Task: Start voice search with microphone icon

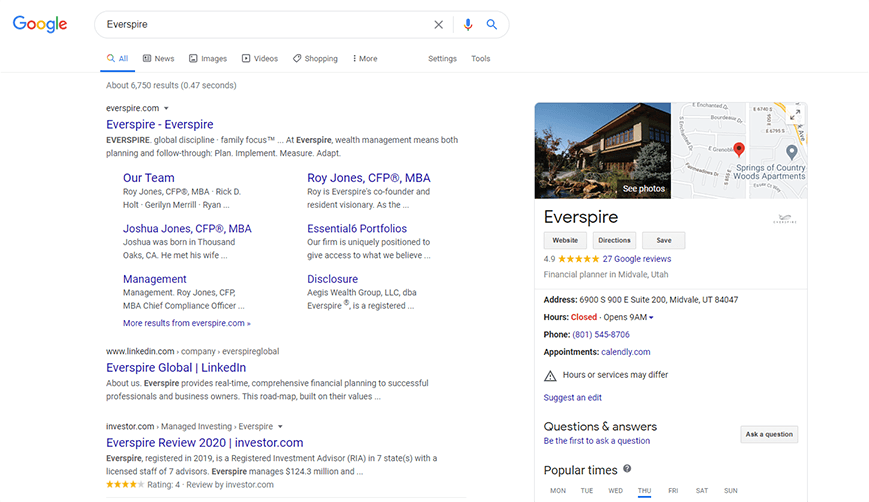Action: coord(468,24)
